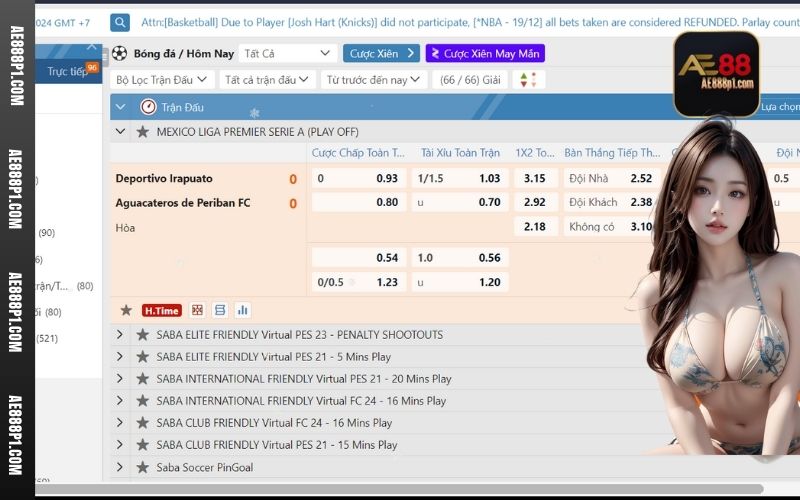Open Tất cả trận đấu dropdown

(x=267, y=80)
